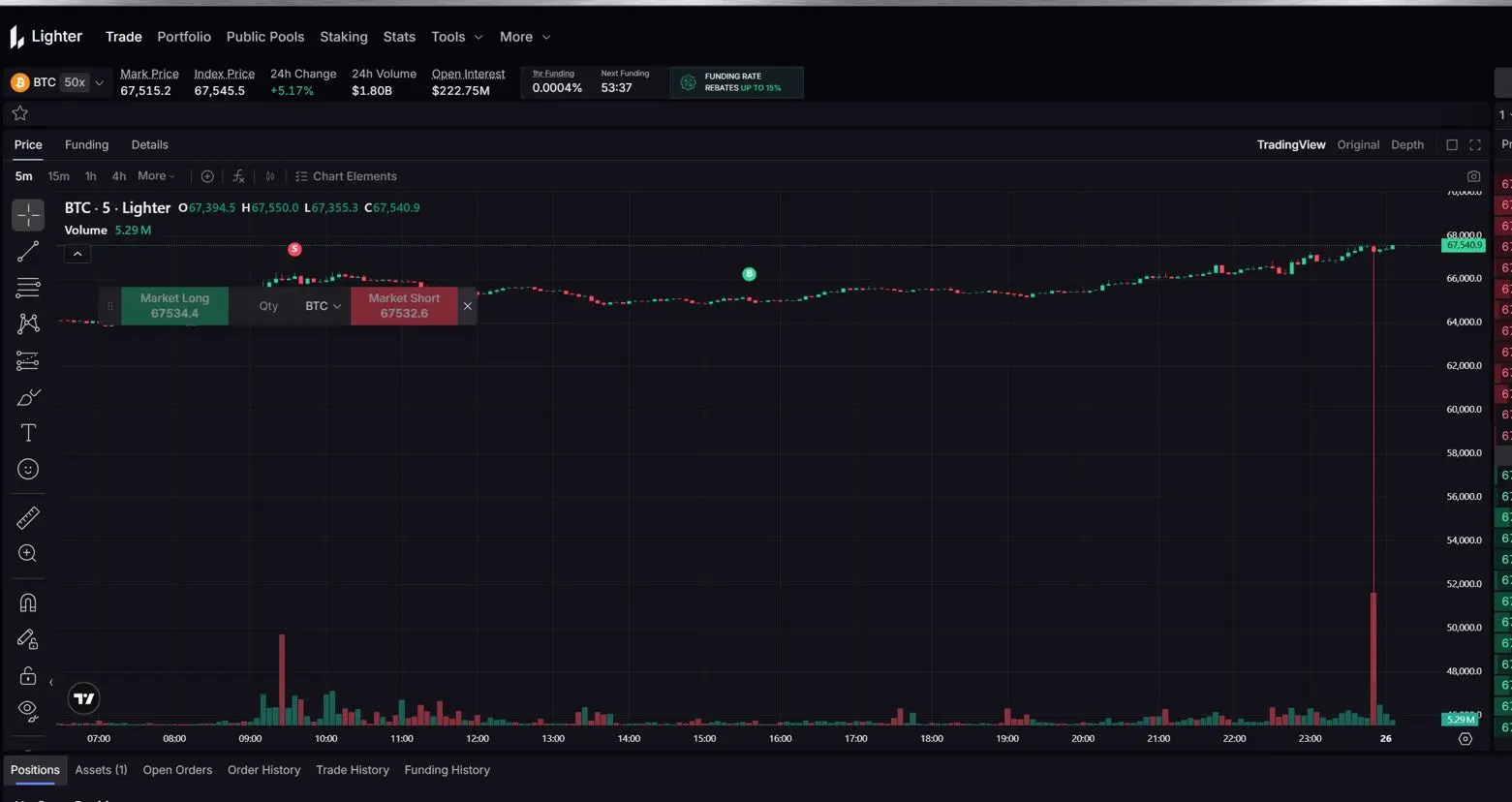Image resolution: width=1512 pixels, height=802 pixels.
Task: Switch chart view to Original
Action: tap(1358, 145)
